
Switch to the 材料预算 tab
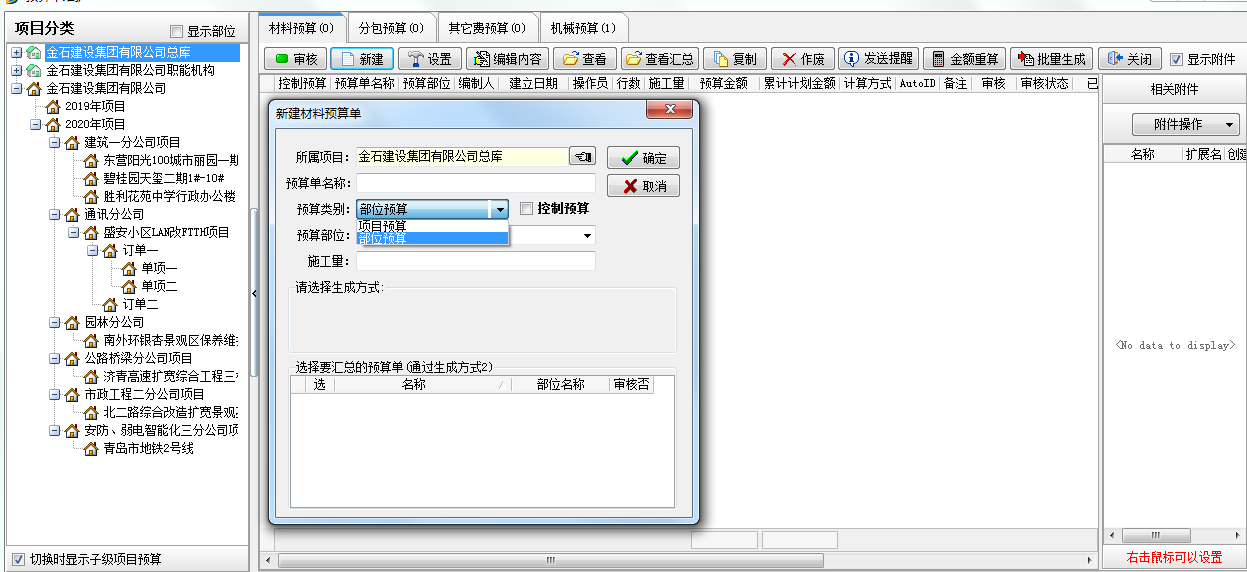click(301, 28)
